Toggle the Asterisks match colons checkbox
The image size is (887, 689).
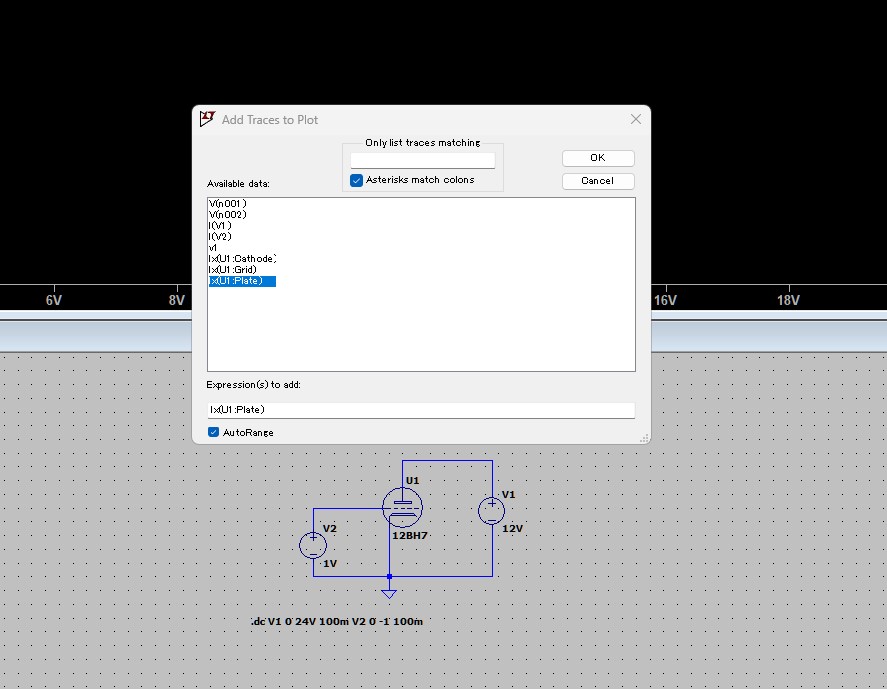(356, 180)
